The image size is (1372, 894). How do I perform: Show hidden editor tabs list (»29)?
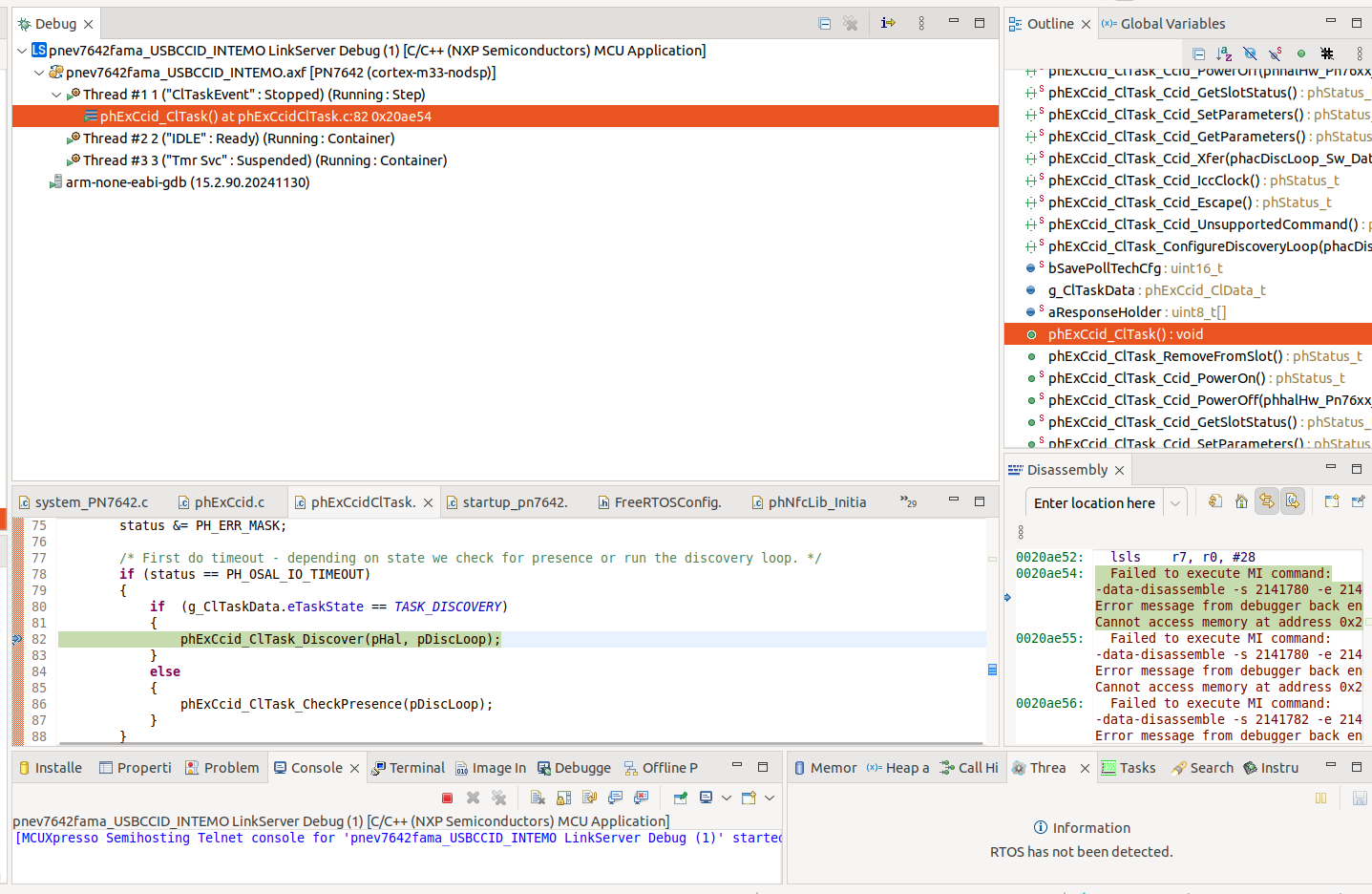(x=908, y=501)
